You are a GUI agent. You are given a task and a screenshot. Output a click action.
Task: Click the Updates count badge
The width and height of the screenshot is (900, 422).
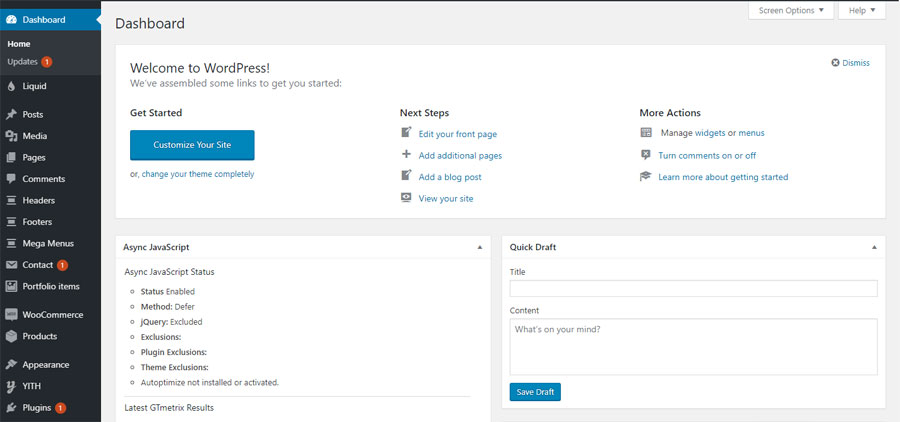(46, 61)
